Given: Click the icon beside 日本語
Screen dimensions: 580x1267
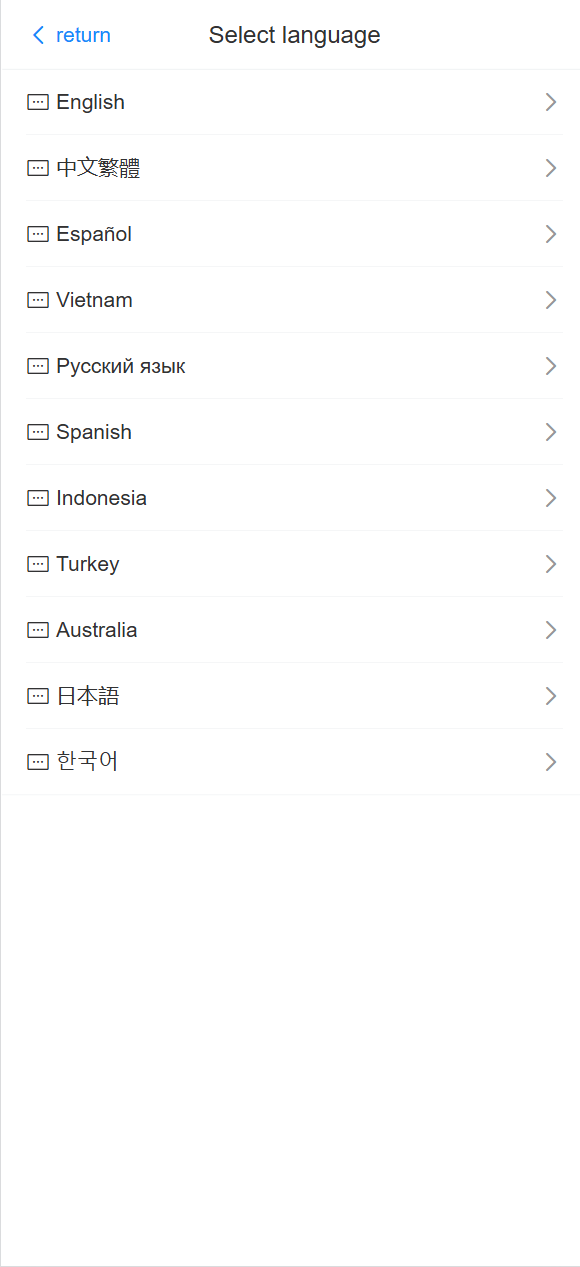Looking at the screenshot, I should click(x=38, y=696).
